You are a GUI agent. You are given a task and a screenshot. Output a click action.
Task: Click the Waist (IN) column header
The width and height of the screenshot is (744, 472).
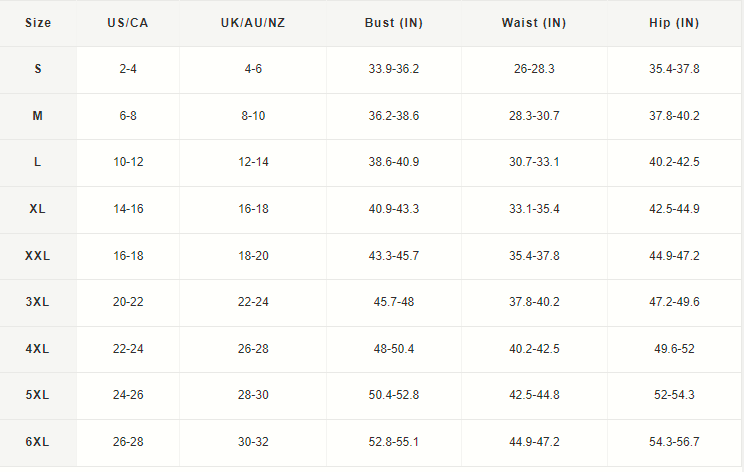(534, 23)
